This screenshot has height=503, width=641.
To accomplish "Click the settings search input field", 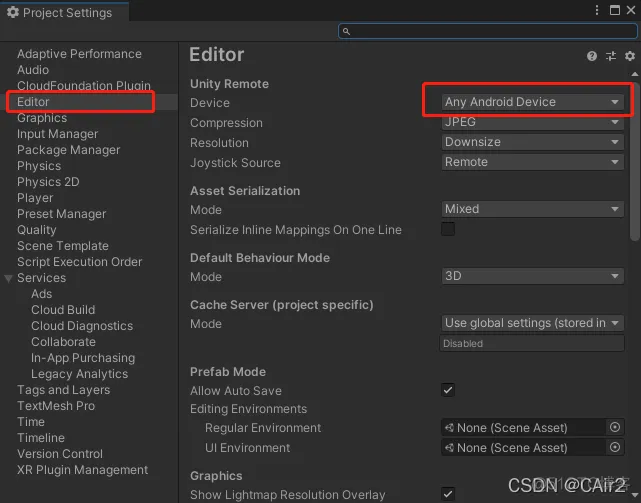I will [x=488, y=31].
